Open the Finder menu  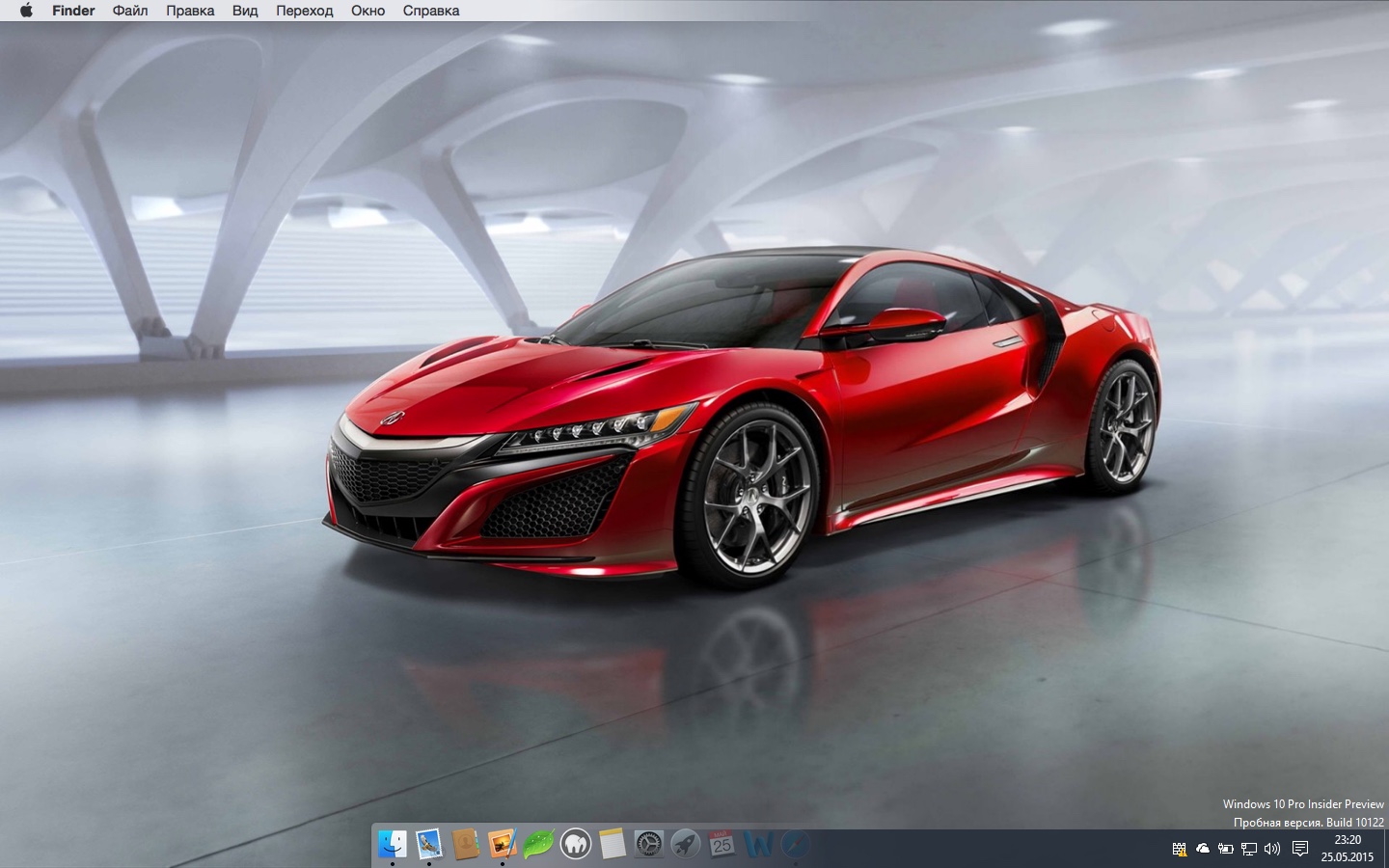point(73,11)
